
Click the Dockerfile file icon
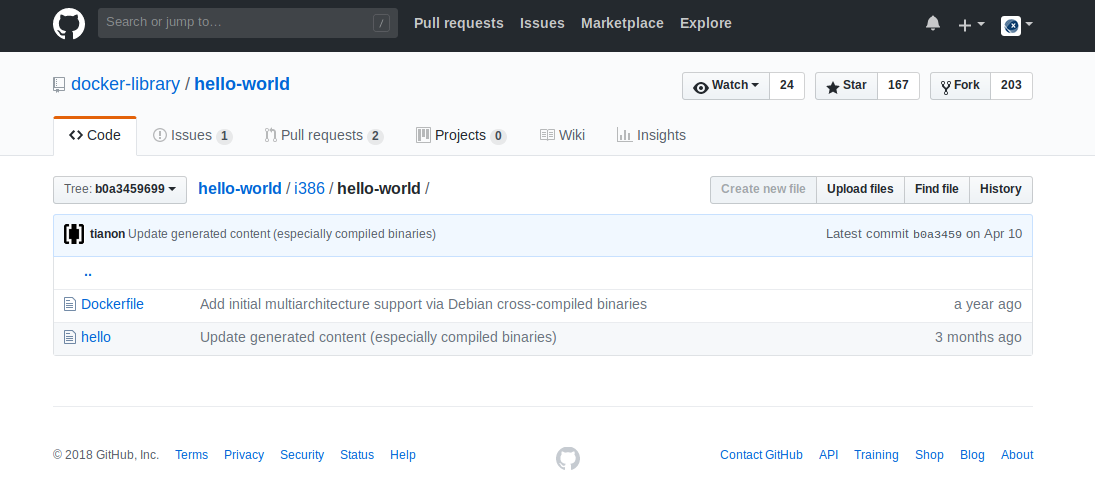[70, 304]
